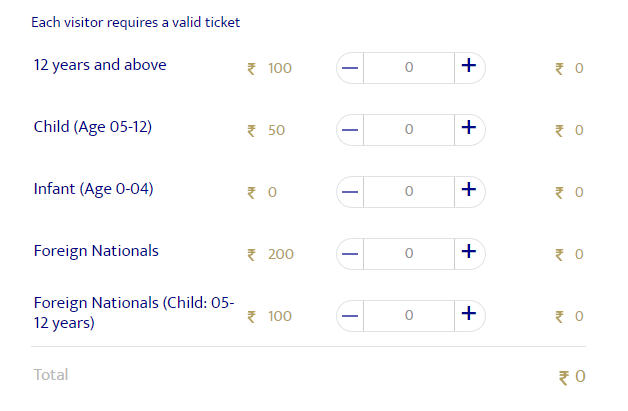Image resolution: width=628 pixels, height=411 pixels.
Task: Focus the Child (Age 05-12) quantity field
Action: coord(408,129)
